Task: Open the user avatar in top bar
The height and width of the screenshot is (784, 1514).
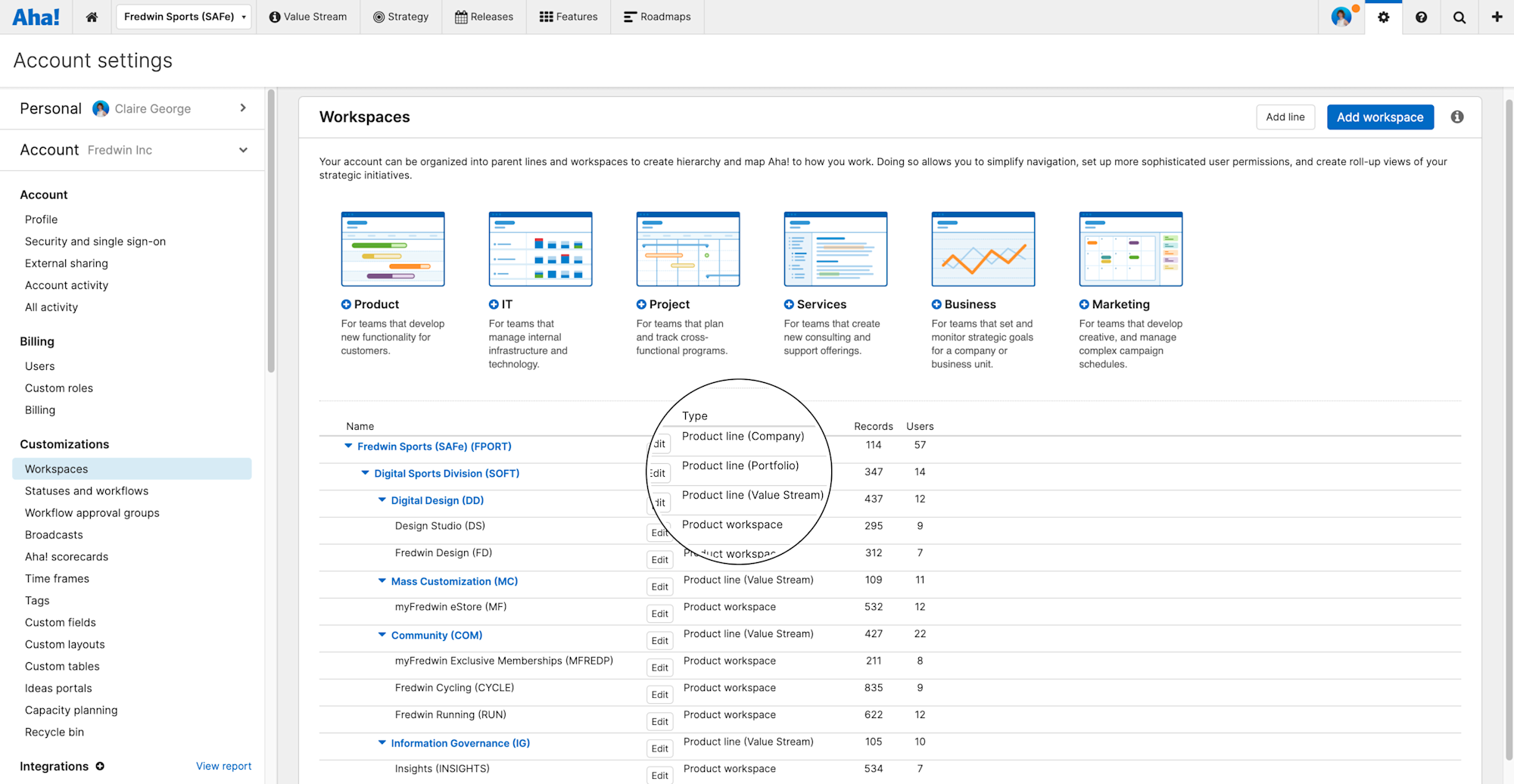Action: (x=1341, y=17)
